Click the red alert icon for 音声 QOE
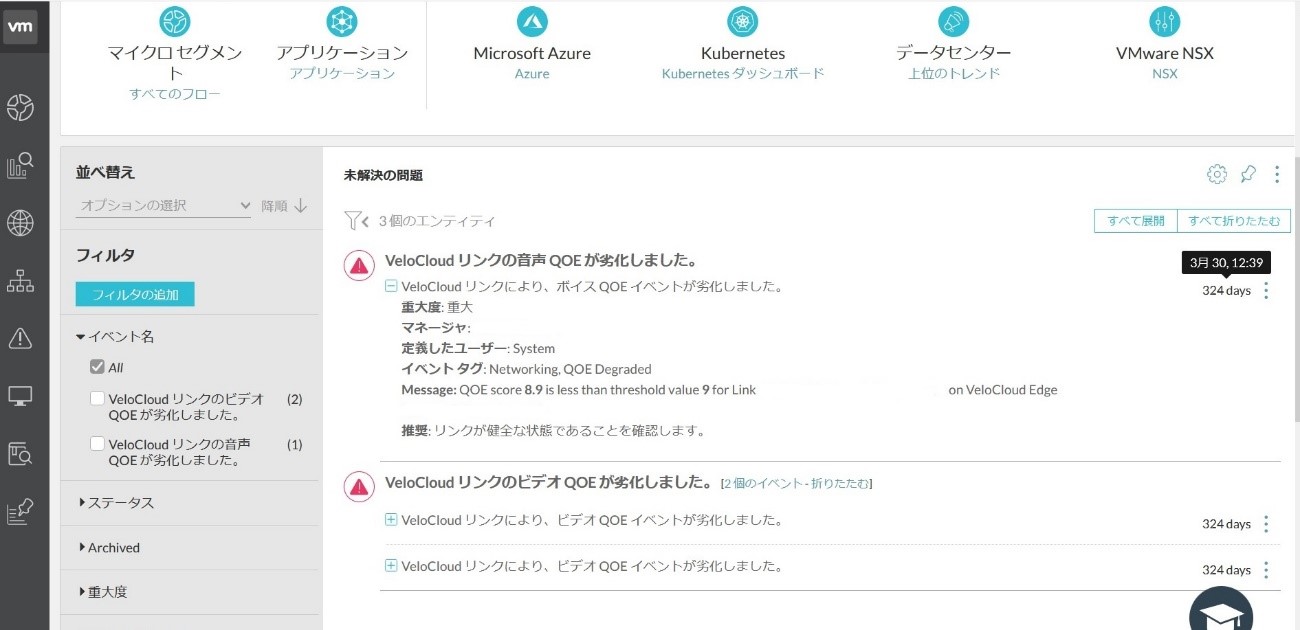This screenshot has height=630, width=1300. click(359, 265)
